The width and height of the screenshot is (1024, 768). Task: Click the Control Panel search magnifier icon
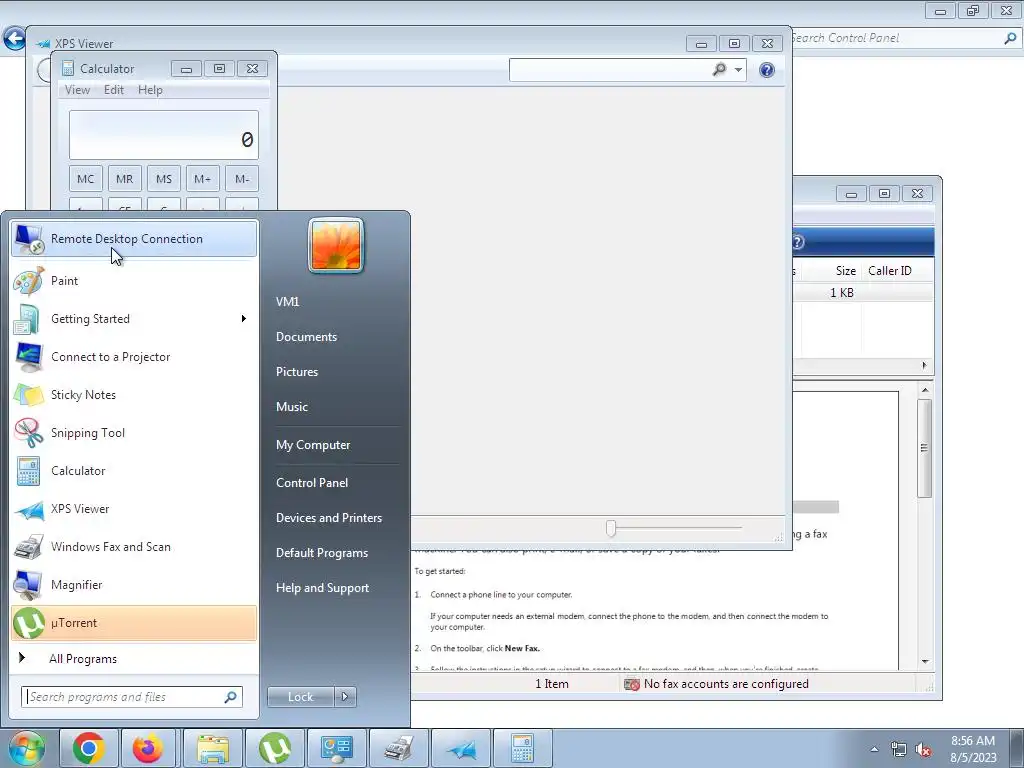pos(1010,38)
